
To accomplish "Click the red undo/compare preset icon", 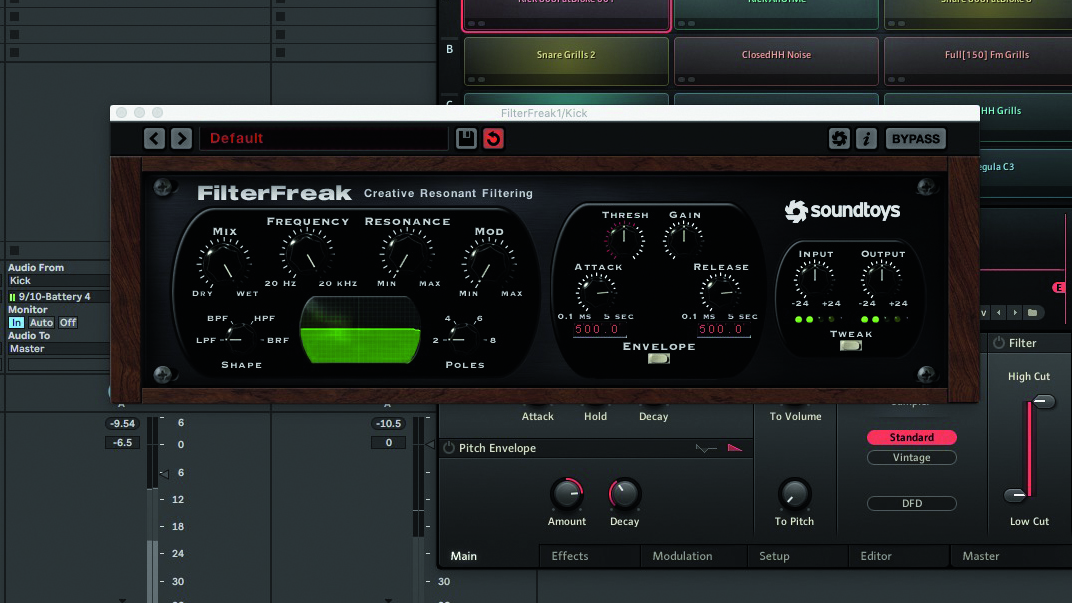I will click(493, 139).
